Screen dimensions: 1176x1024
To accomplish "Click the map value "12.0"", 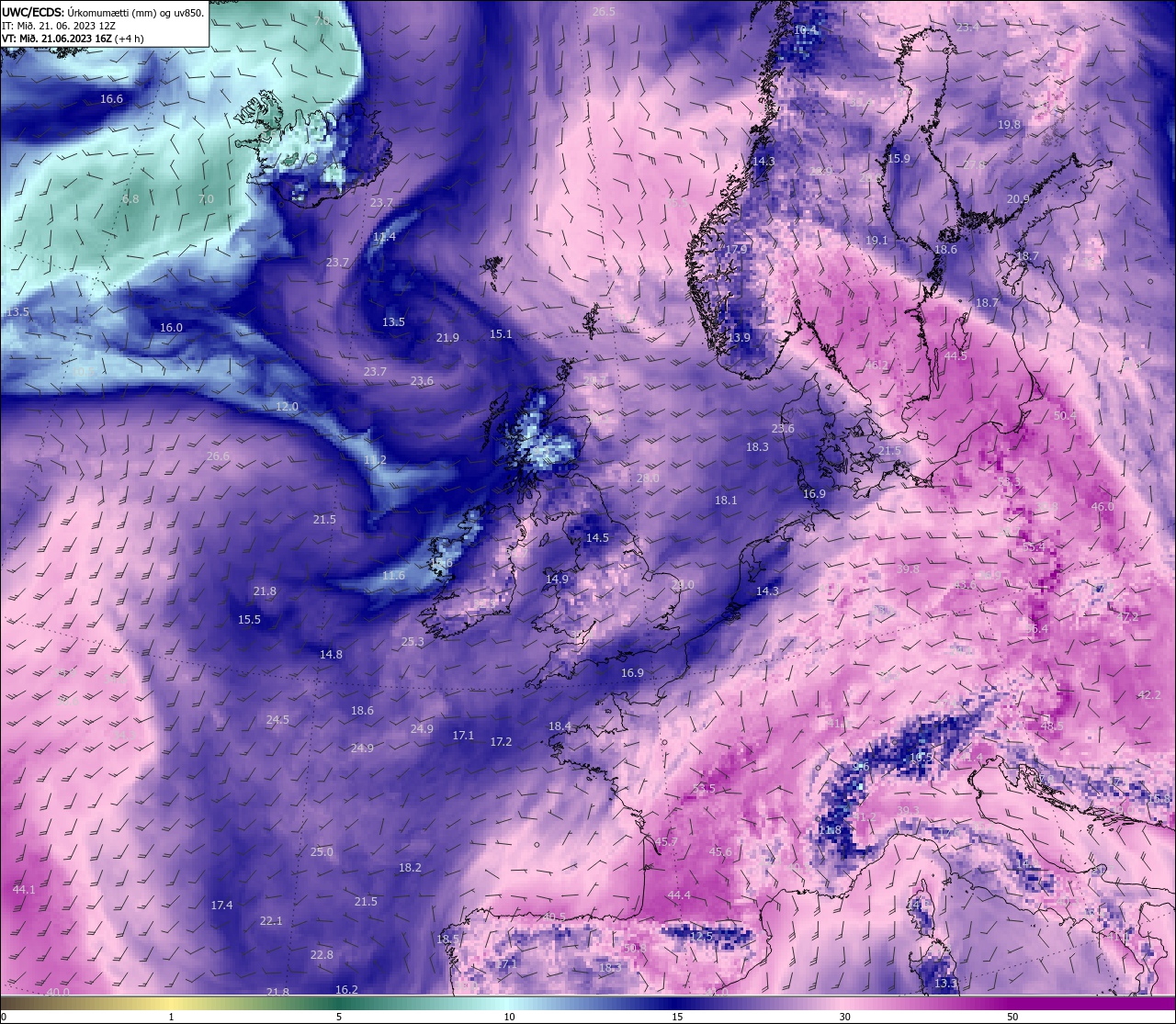I will click(x=287, y=407).
